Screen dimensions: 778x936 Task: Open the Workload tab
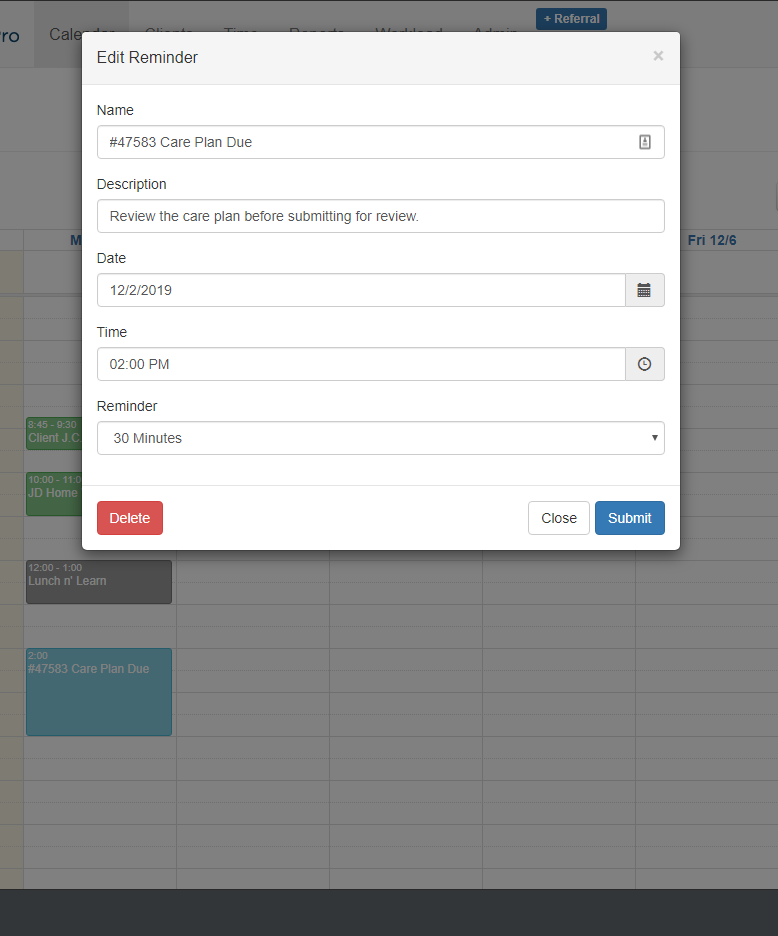click(x=409, y=32)
